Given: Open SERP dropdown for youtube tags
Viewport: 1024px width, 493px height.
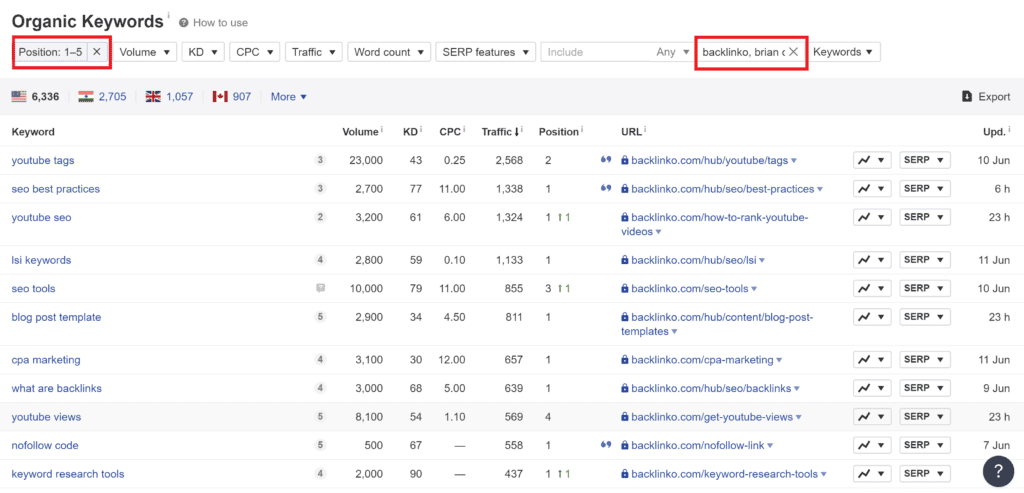Looking at the screenshot, I should click(925, 160).
